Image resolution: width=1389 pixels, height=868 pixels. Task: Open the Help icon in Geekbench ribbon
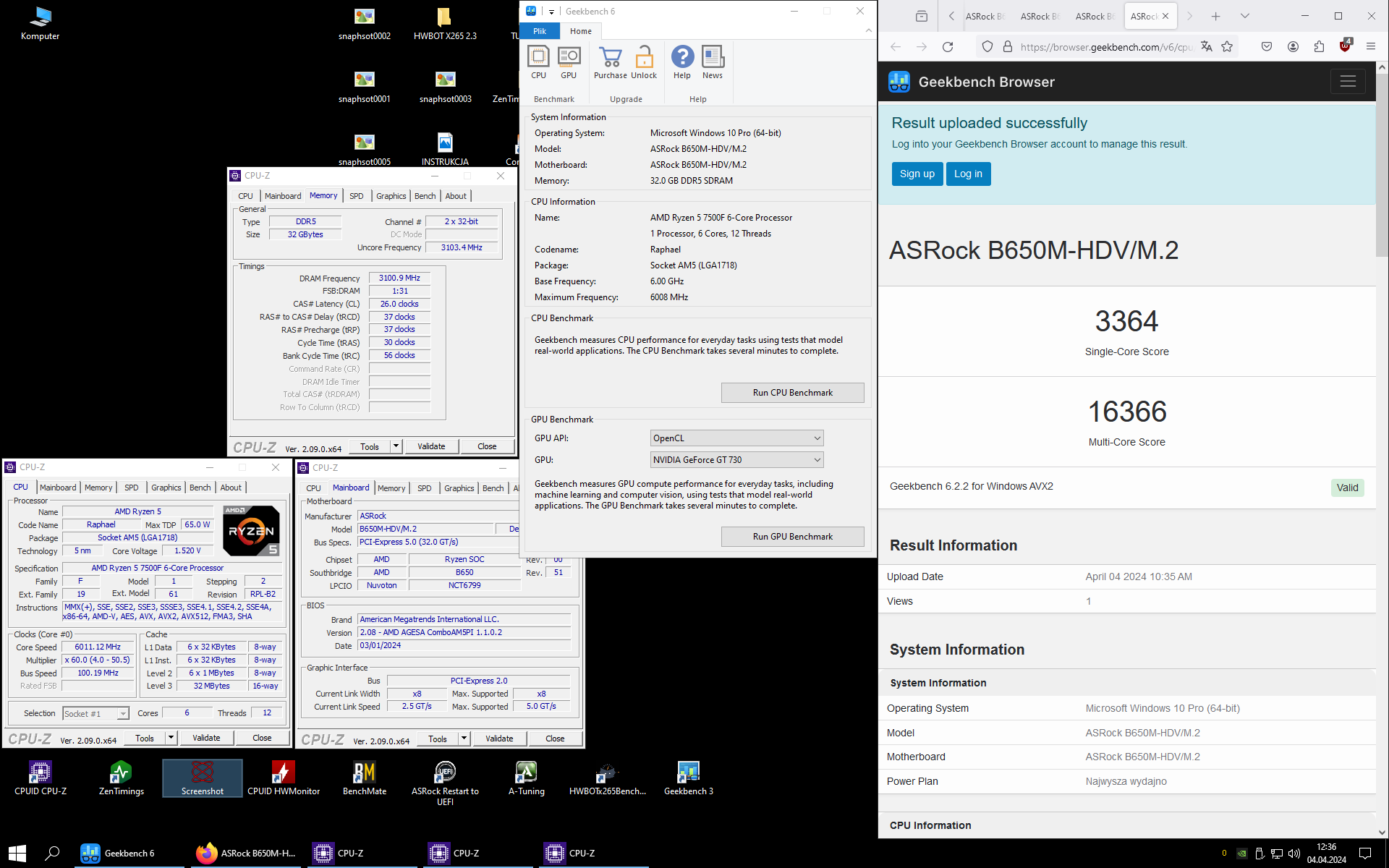coord(682,62)
